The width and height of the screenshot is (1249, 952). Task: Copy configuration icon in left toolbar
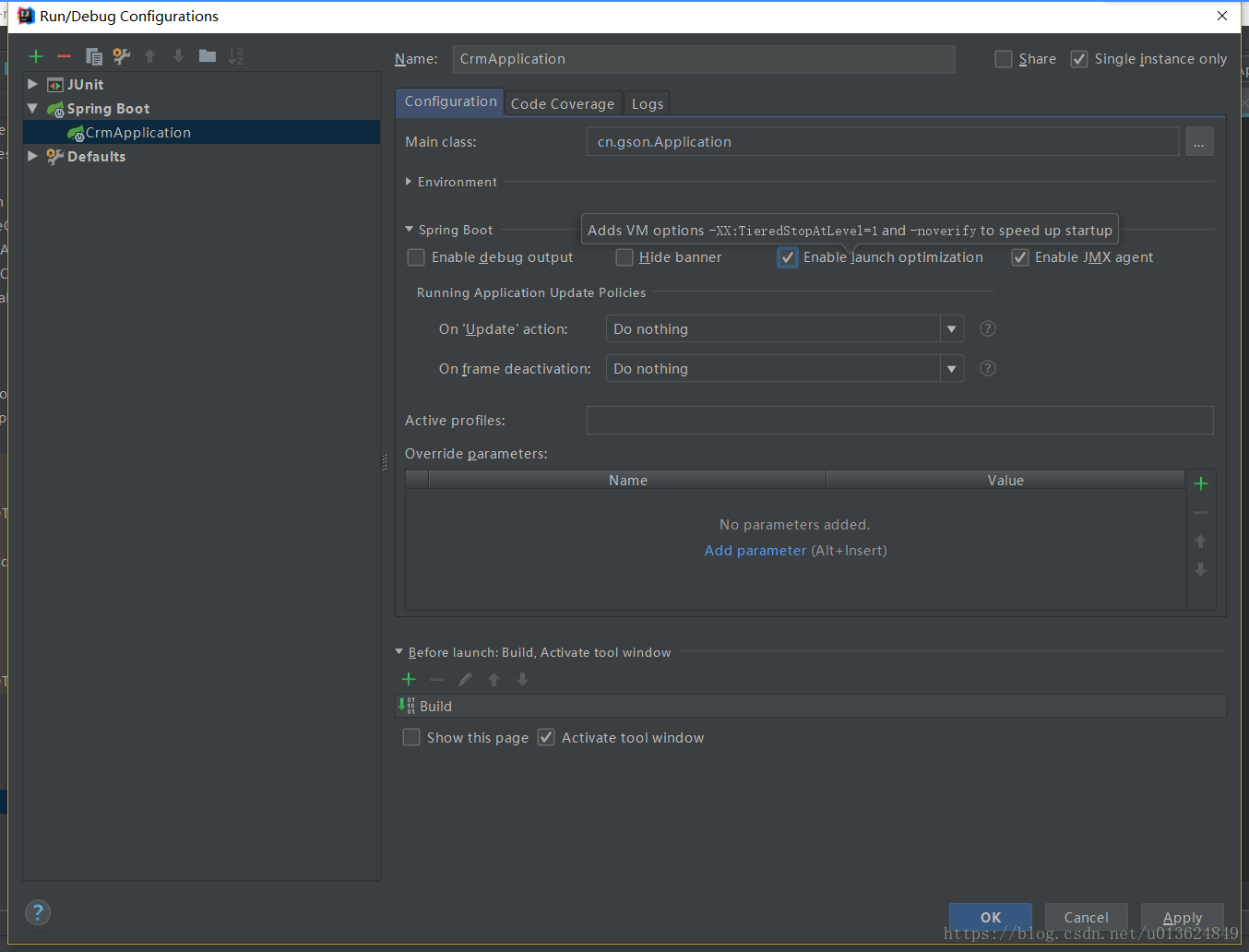pos(93,56)
